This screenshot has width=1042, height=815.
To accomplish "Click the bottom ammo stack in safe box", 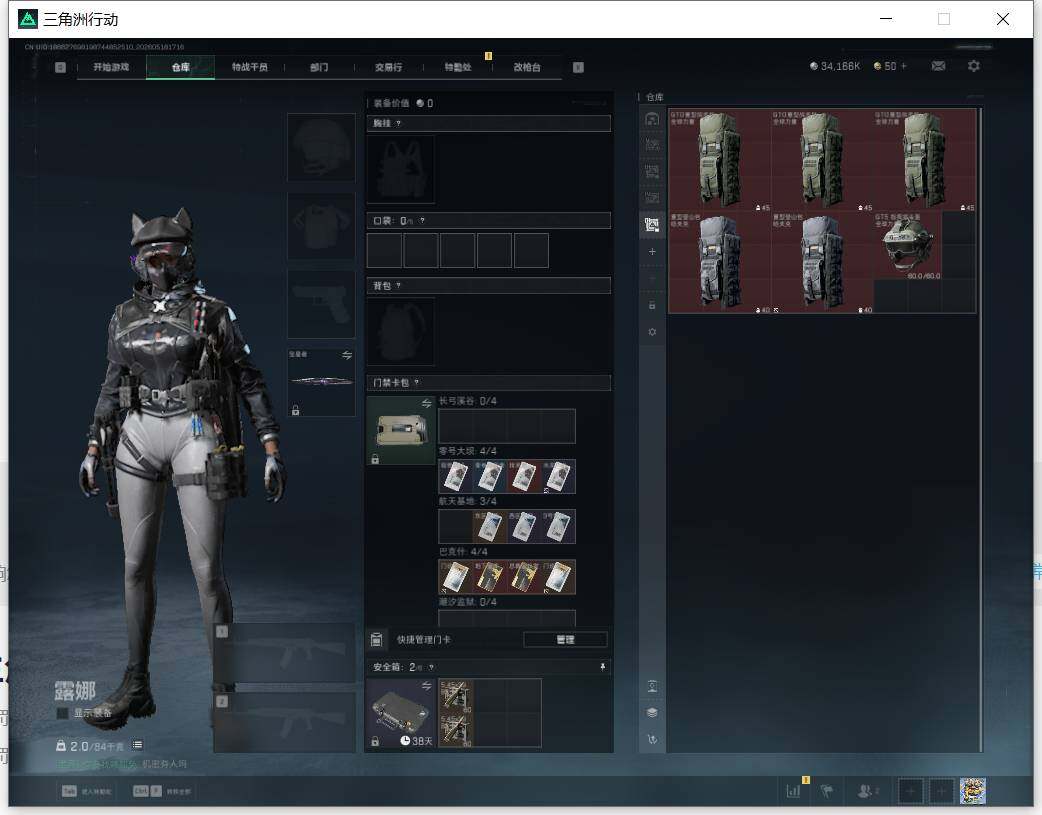I will pyautogui.click(x=455, y=730).
